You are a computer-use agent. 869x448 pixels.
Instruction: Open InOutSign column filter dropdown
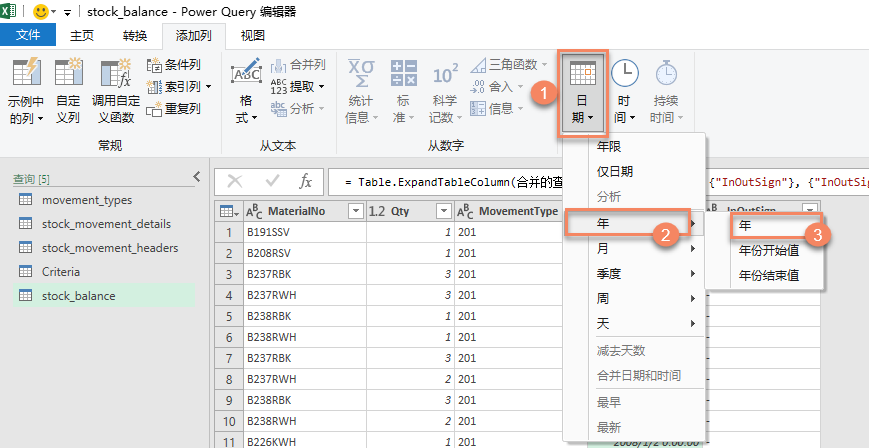click(x=810, y=210)
